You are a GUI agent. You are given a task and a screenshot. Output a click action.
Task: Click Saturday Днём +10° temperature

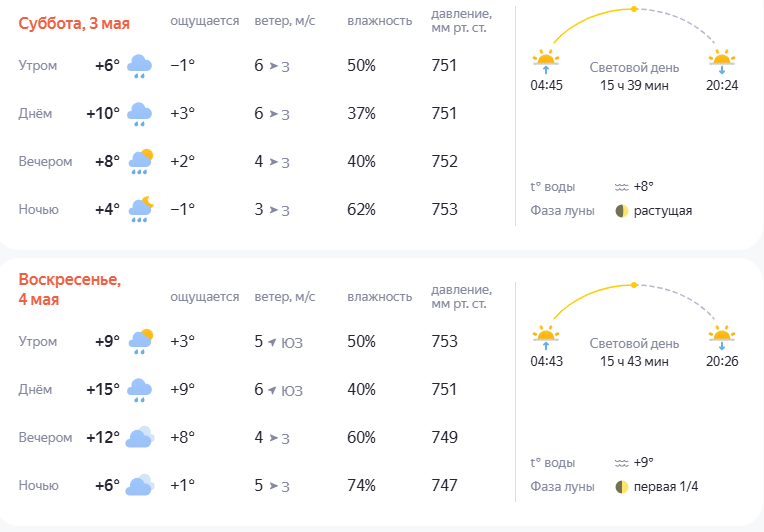tap(103, 114)
